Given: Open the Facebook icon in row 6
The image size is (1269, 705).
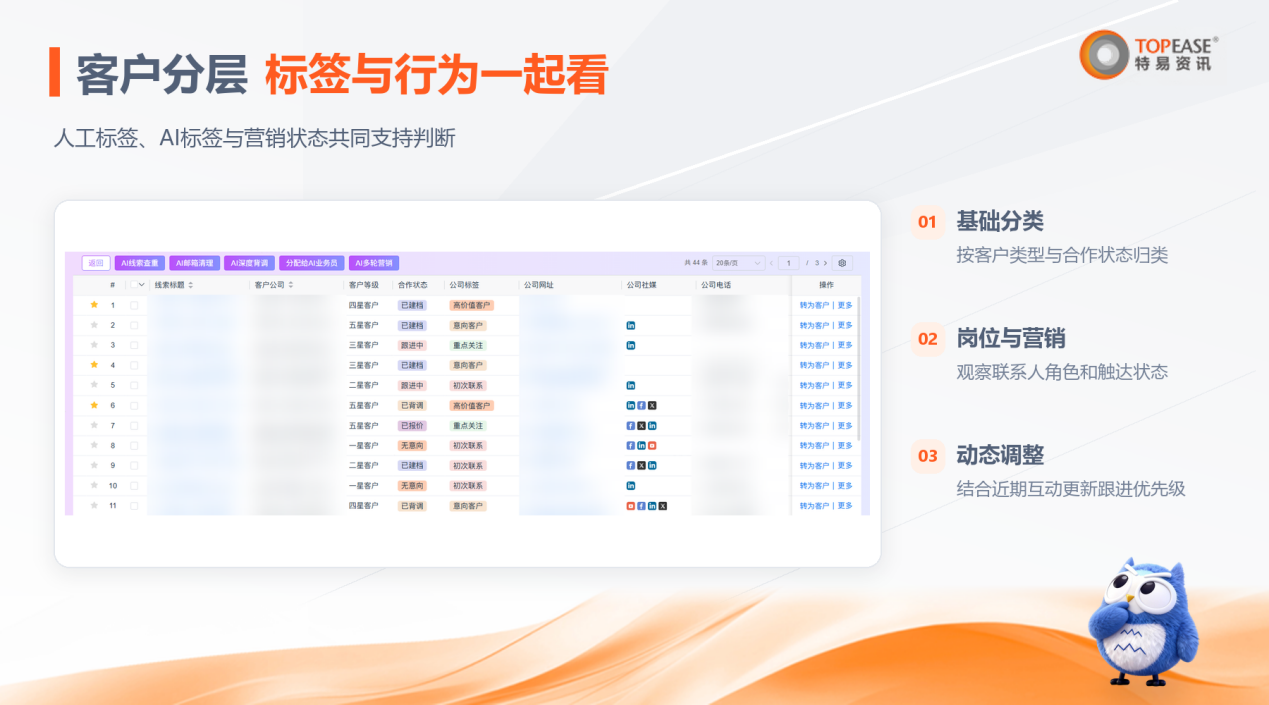Looking at the screenshot, I should (x=641, y=405).
